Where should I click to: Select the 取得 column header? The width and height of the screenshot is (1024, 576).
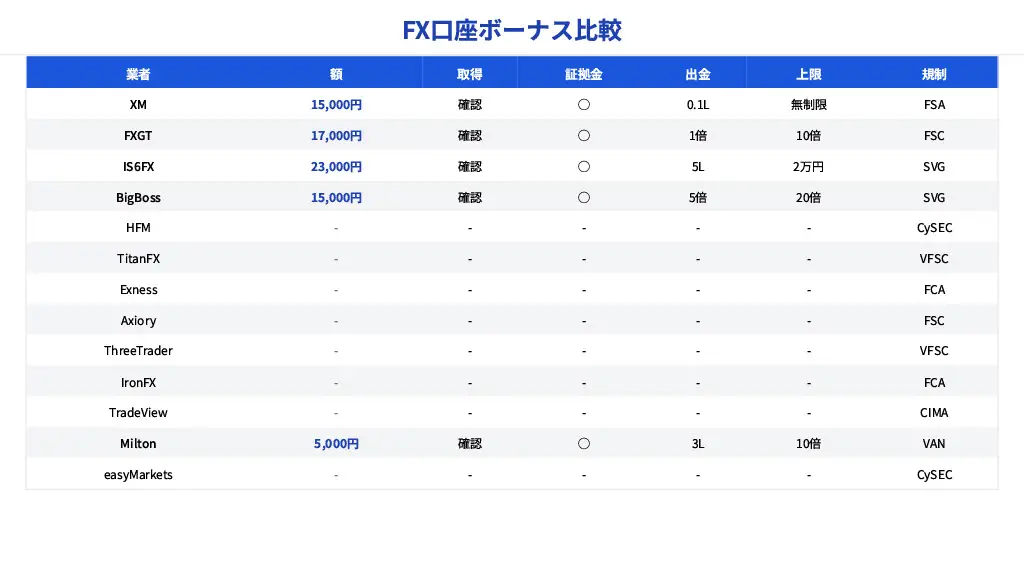[x=470, y=74]
